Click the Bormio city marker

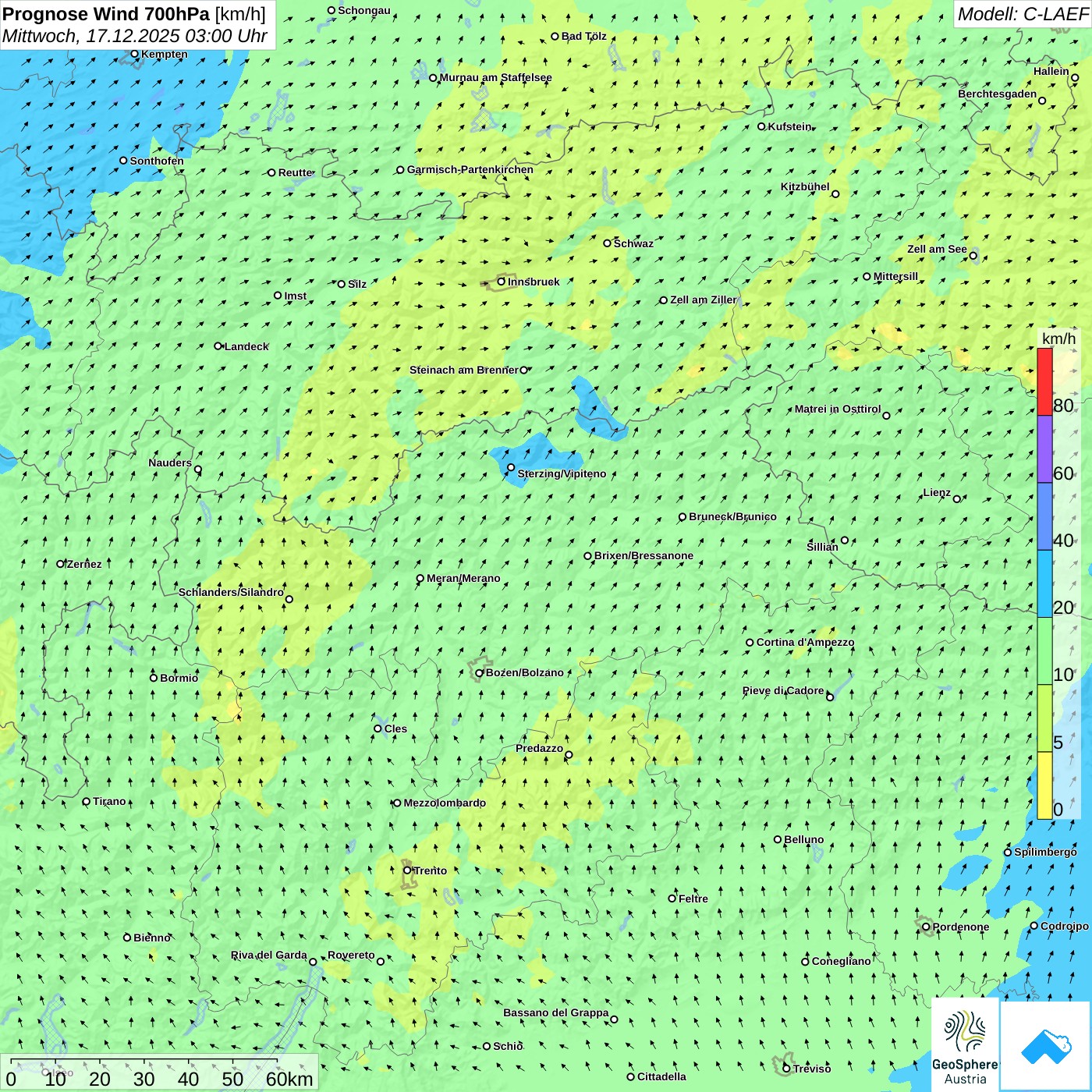pyautogui.click(x=154, y=677)
